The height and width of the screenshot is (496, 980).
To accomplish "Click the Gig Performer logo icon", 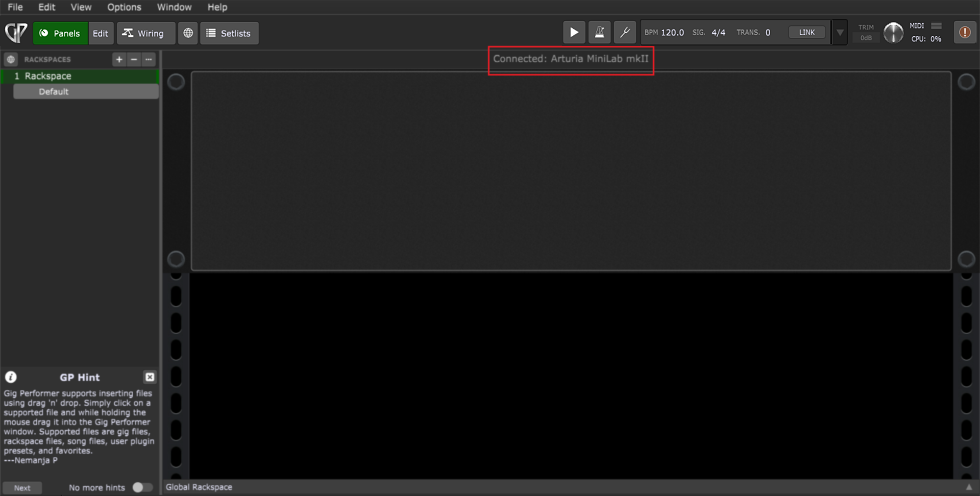I will (16, 32).
